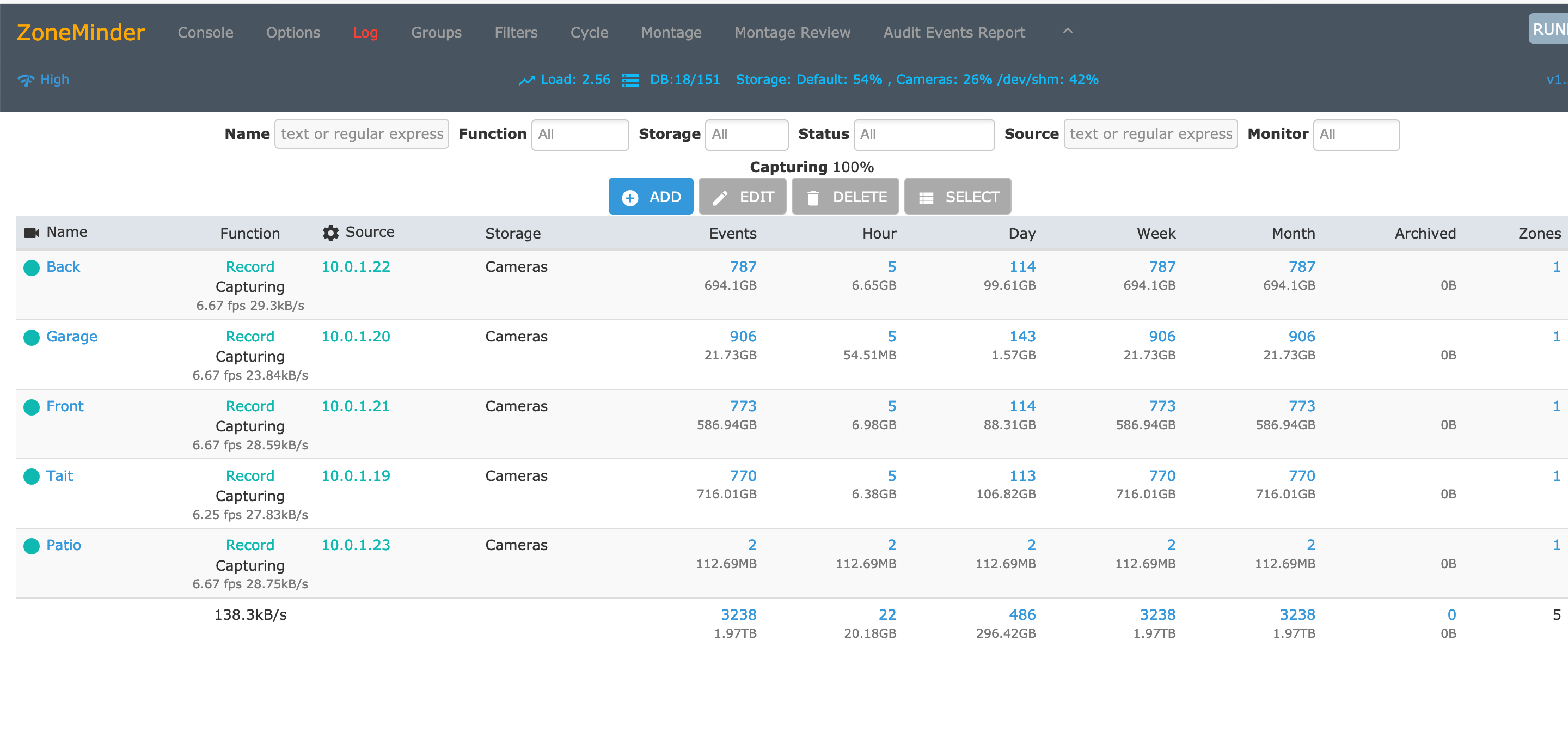Open the Status filter dropdown

923,134
